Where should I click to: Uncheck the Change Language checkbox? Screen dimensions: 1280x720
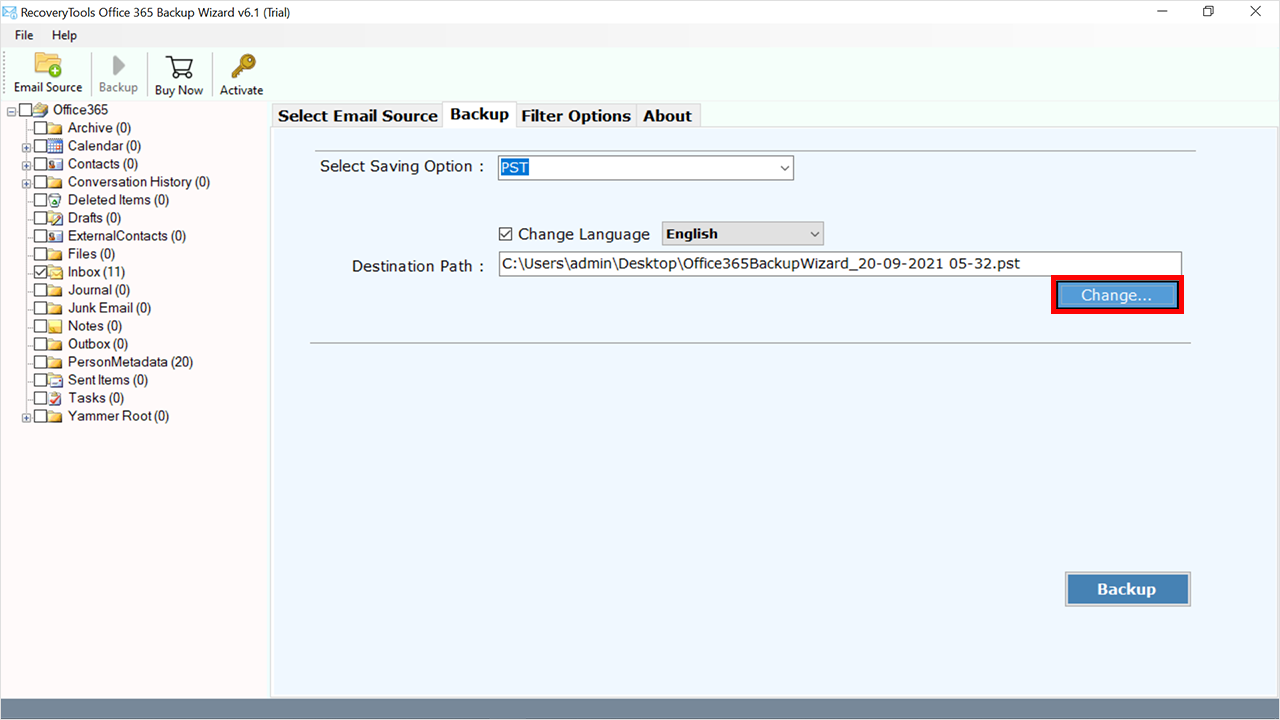506,234
